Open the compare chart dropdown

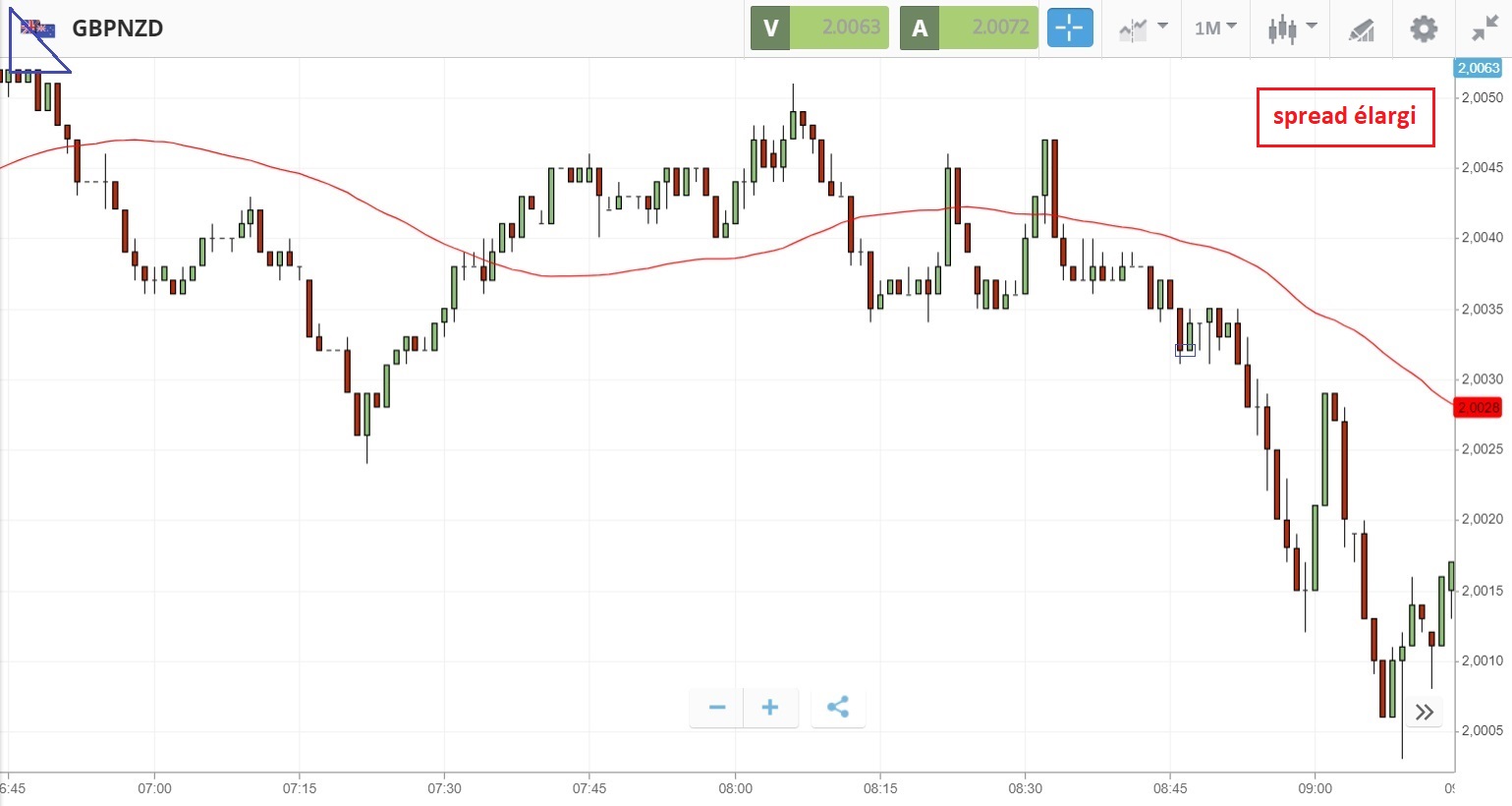[x=1143, y=29]
